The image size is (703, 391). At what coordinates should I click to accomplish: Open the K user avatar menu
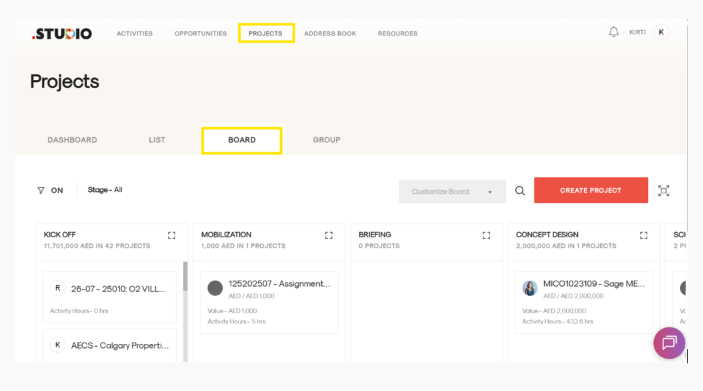coord(661,32)
